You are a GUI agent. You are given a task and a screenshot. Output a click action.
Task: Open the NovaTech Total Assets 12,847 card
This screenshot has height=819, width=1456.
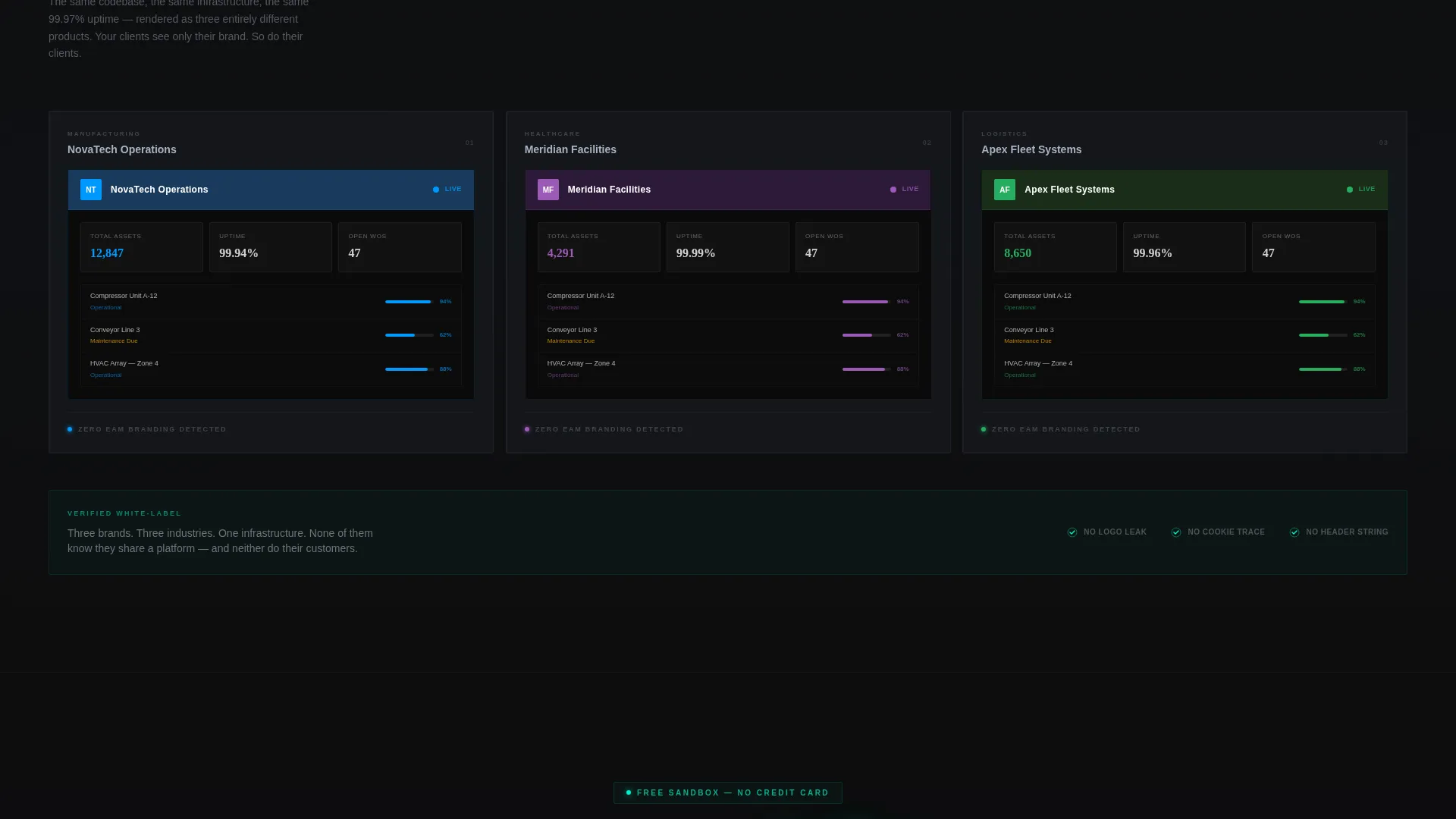(x=142, y=247)
